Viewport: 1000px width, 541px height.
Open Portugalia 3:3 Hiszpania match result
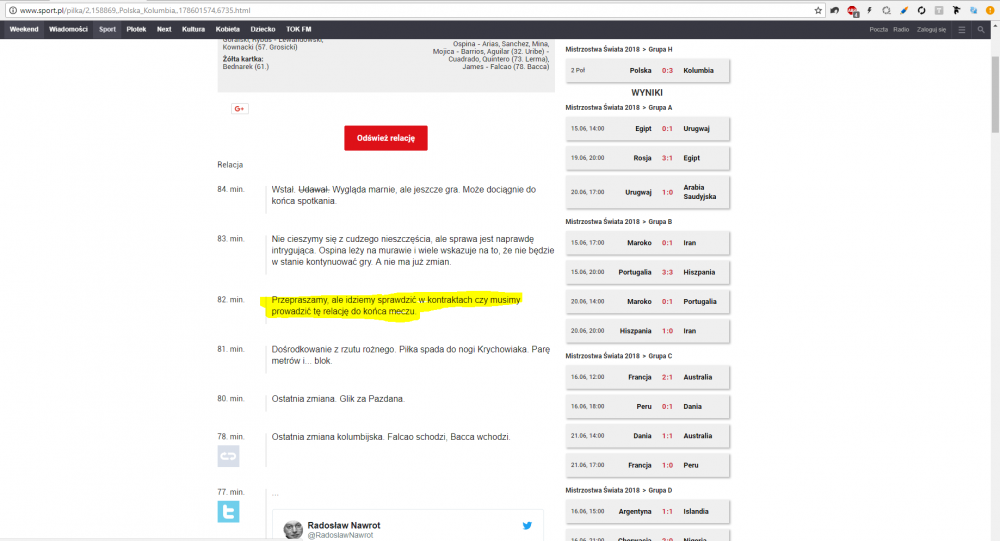click(647, 272)
